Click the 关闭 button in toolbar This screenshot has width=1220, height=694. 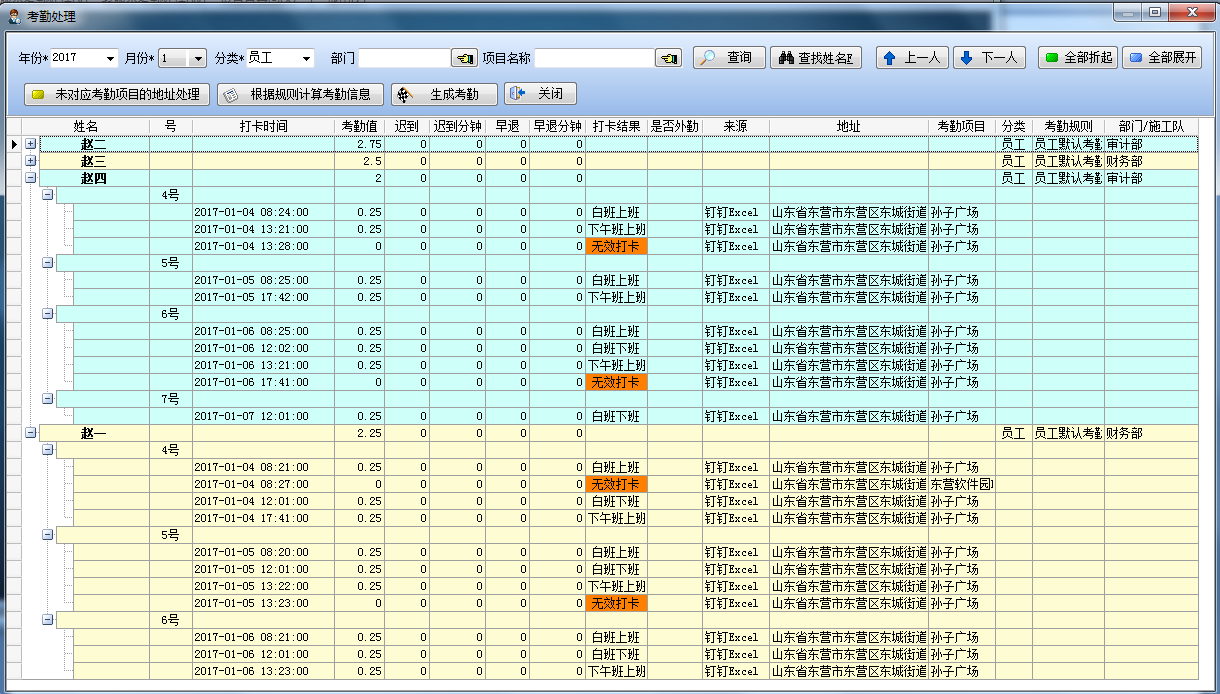tap(540, 94)
